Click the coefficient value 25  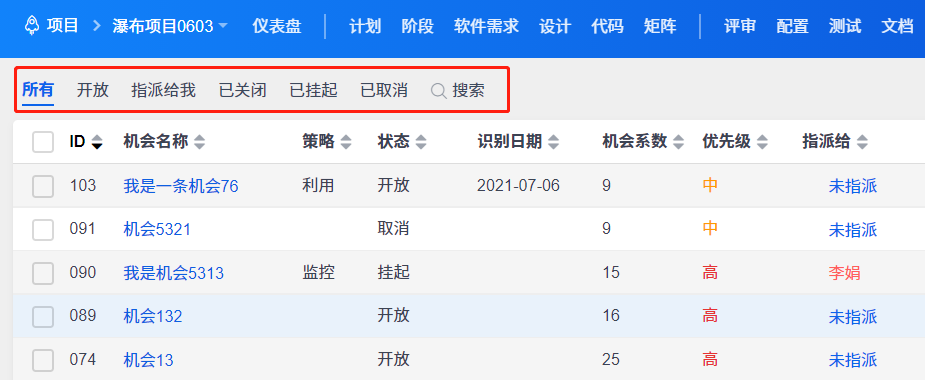(611, 359)
